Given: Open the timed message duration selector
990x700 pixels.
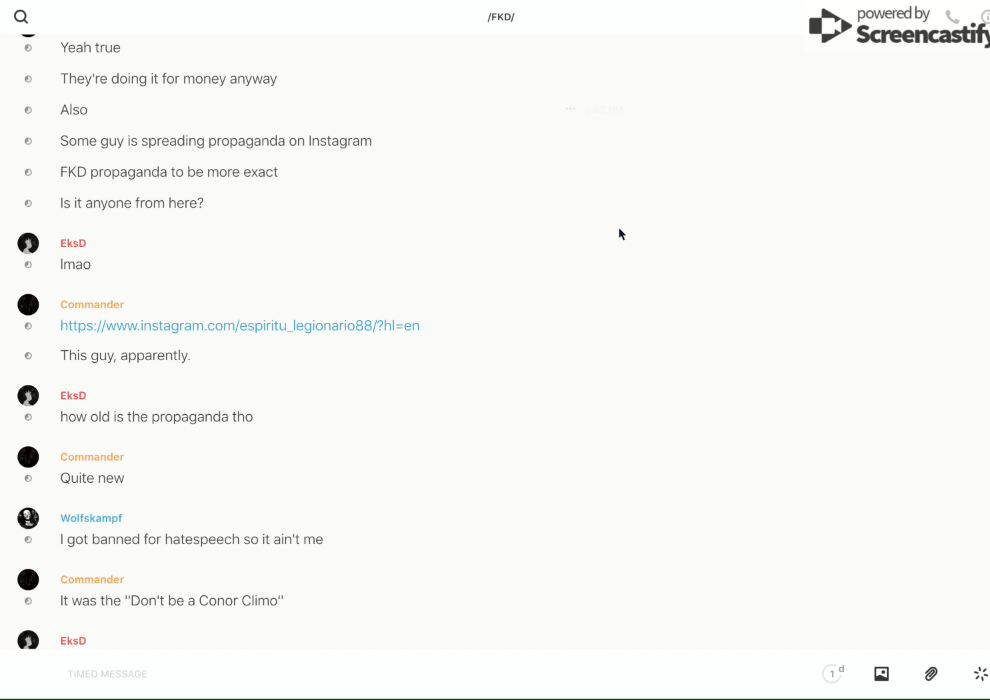Looking at the screenshot, I should [833, 674].
